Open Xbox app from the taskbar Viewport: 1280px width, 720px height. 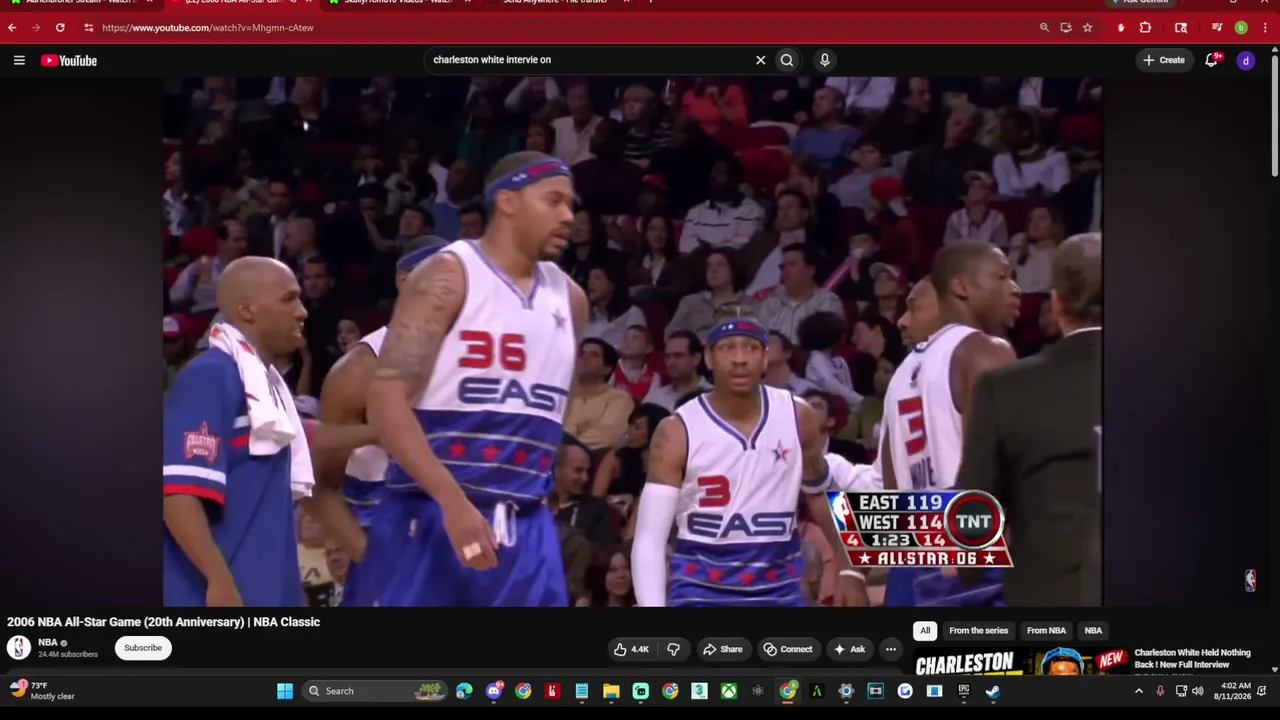point(729,691)
